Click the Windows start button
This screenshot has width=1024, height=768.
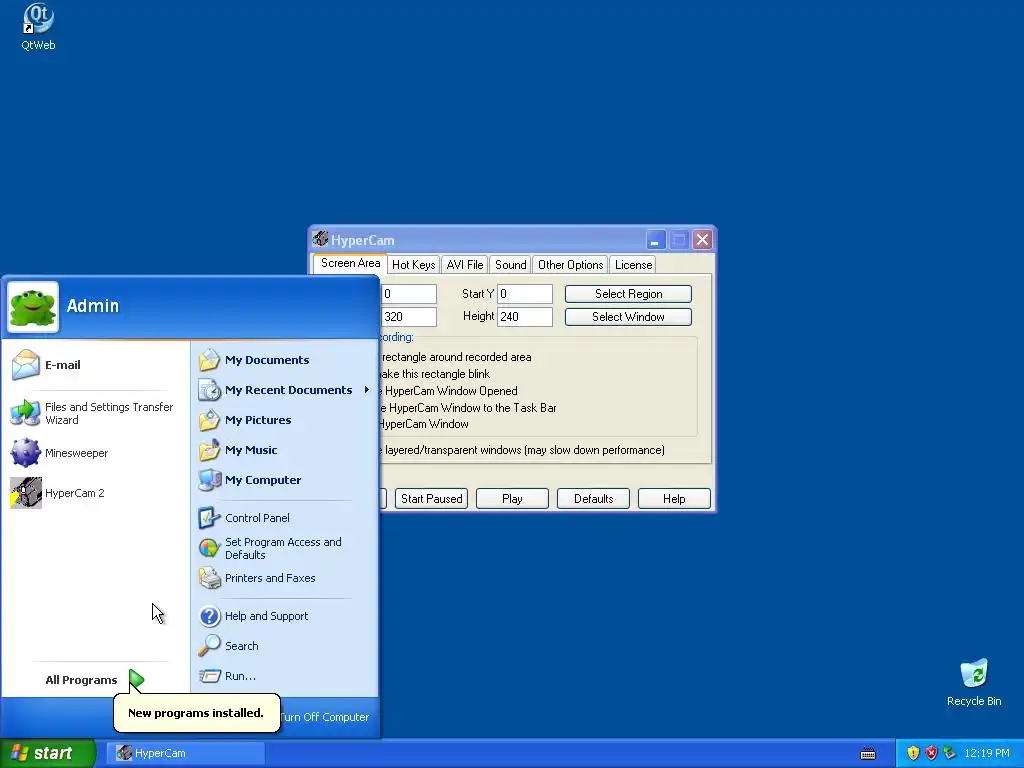point(47,753)
